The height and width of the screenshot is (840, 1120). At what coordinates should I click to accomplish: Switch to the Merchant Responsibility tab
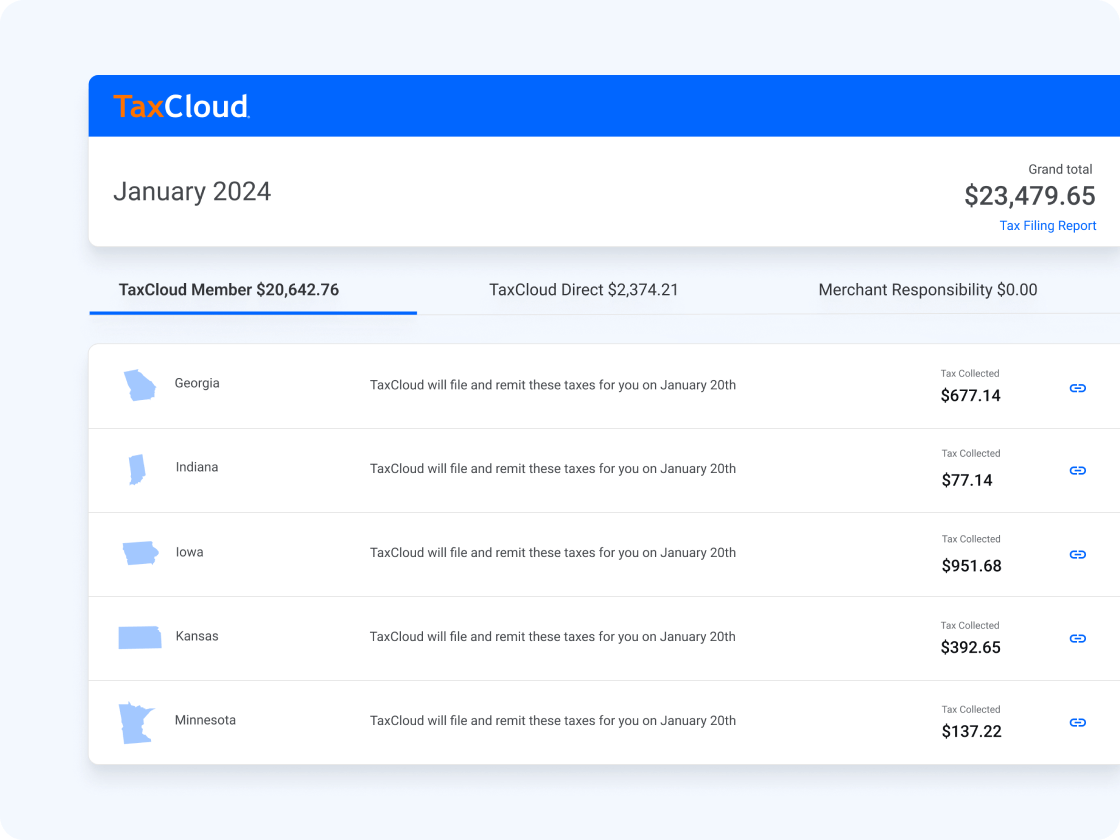point(927,290)
